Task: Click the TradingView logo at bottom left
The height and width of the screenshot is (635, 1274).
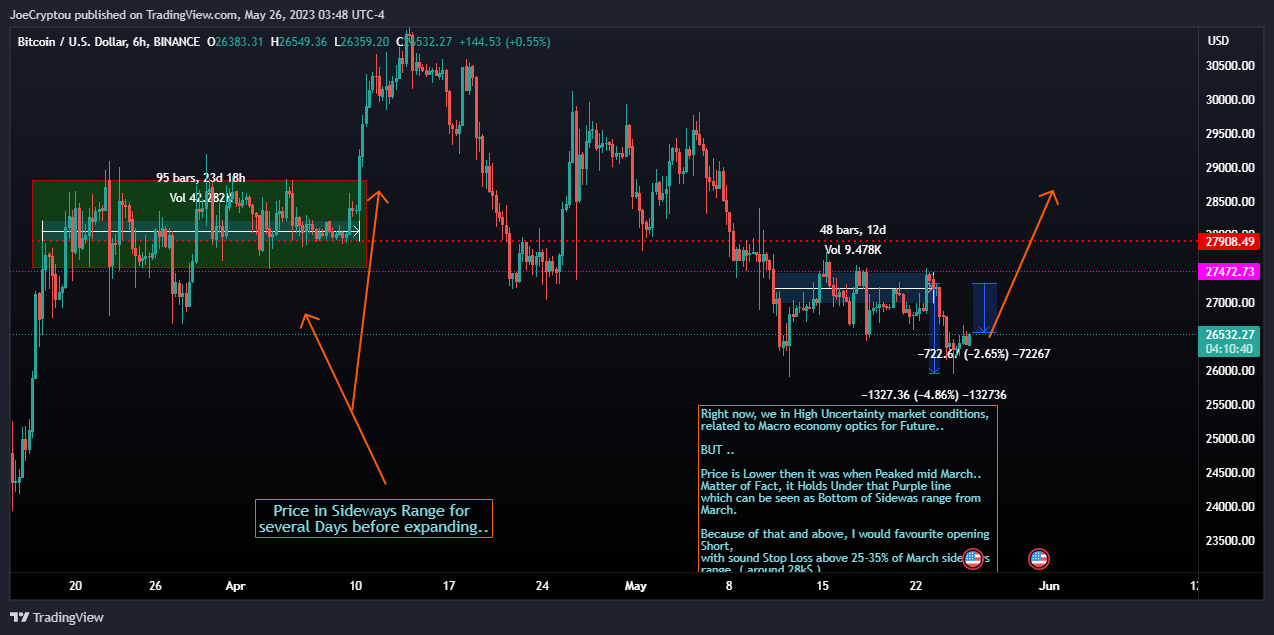Action: [57, 617]
